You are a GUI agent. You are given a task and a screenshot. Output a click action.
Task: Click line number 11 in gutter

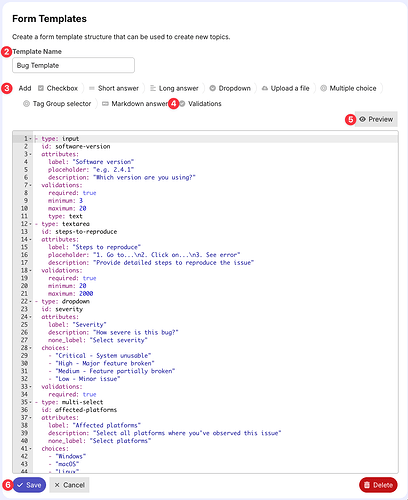point(24,216)
